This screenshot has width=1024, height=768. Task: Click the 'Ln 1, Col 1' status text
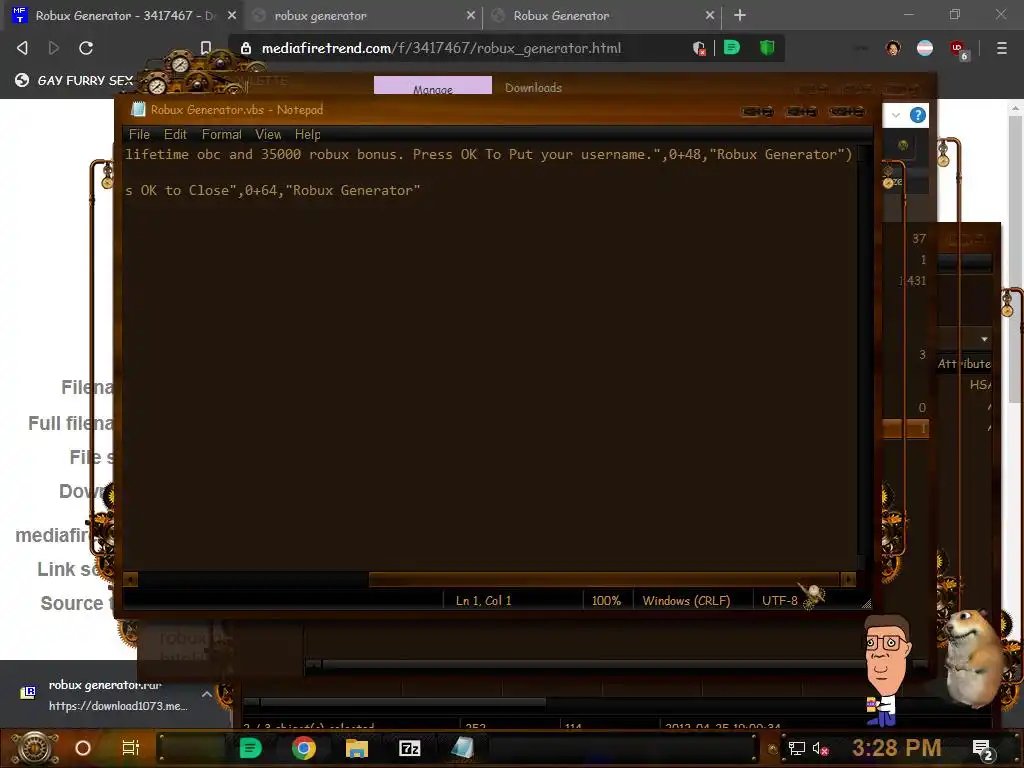483,601
